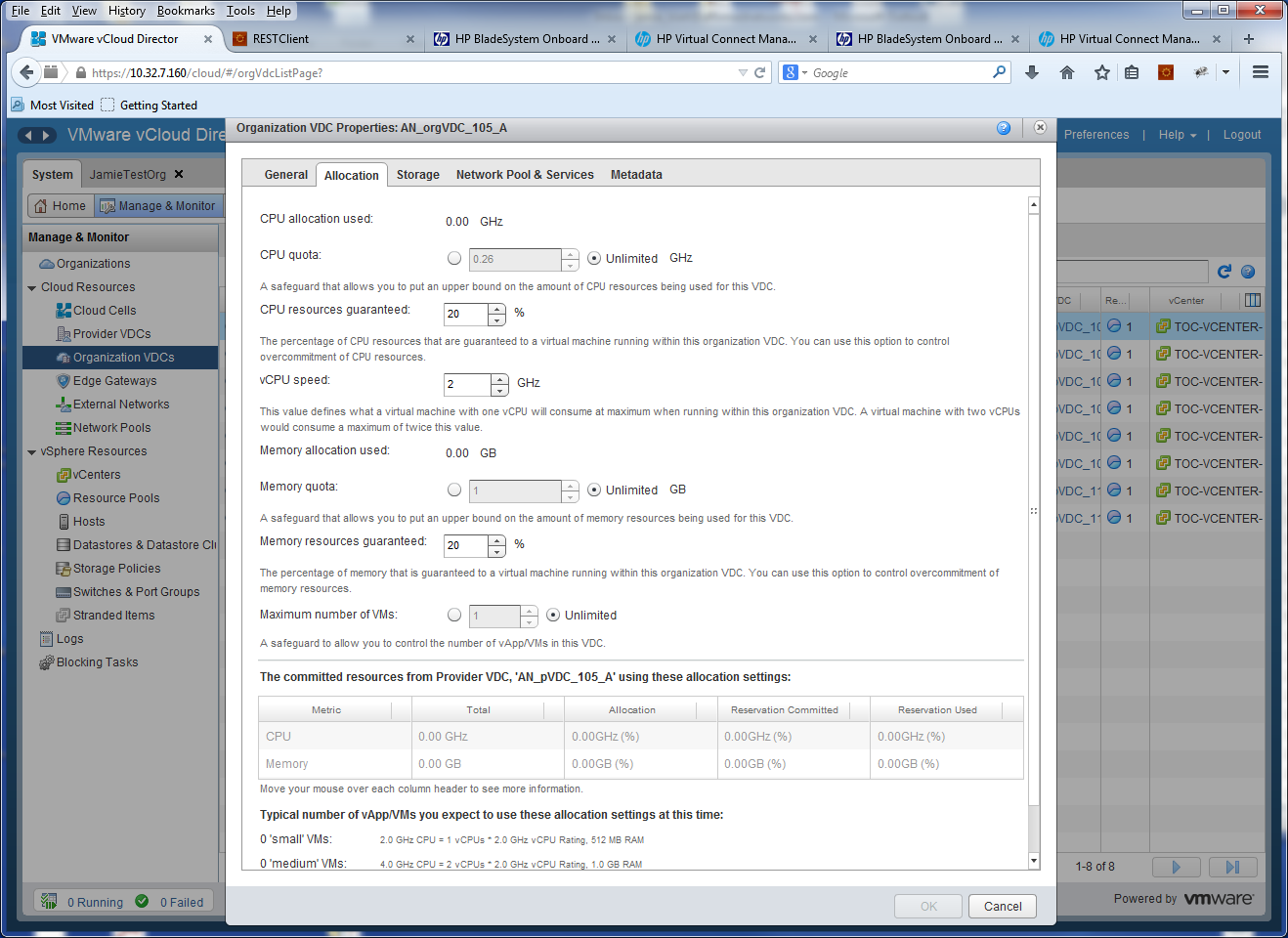
Task: Click Logout link
Action: click(1242, 135)
